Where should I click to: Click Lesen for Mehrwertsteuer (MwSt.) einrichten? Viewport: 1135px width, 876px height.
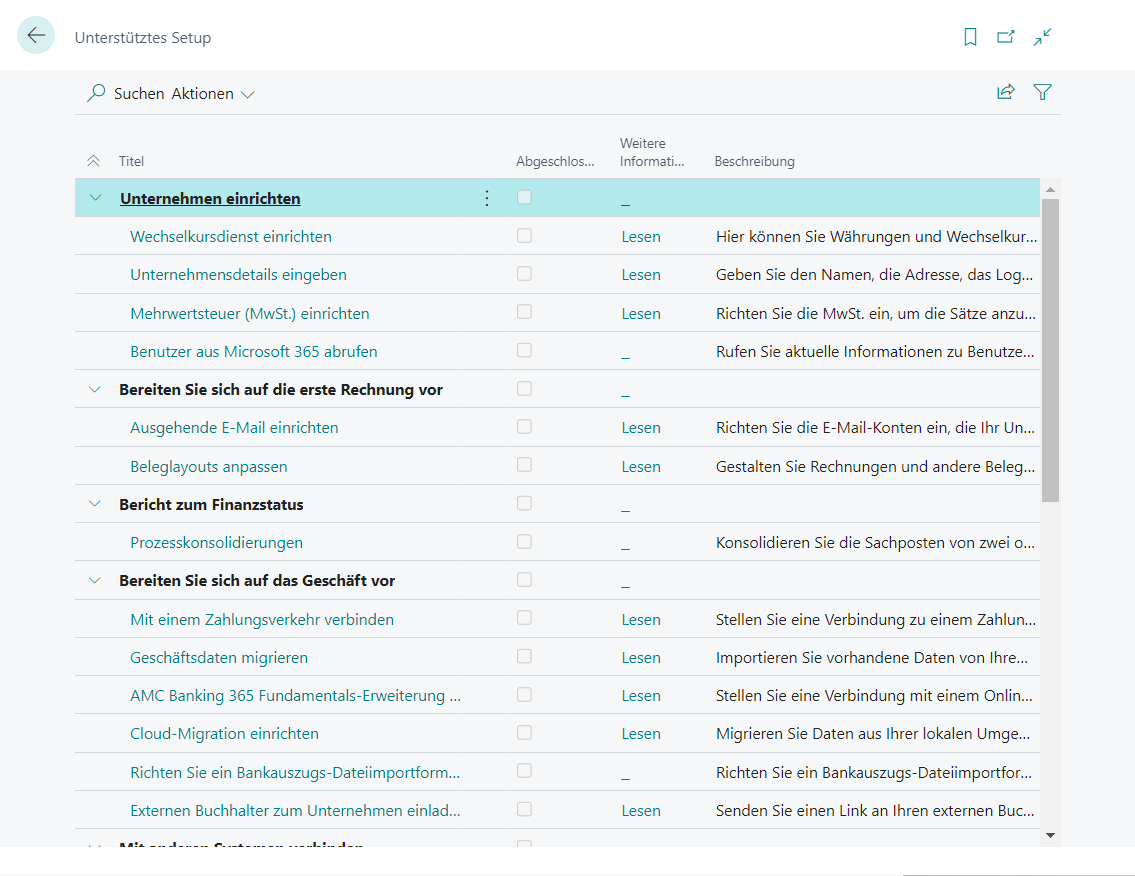click(641, 313)
